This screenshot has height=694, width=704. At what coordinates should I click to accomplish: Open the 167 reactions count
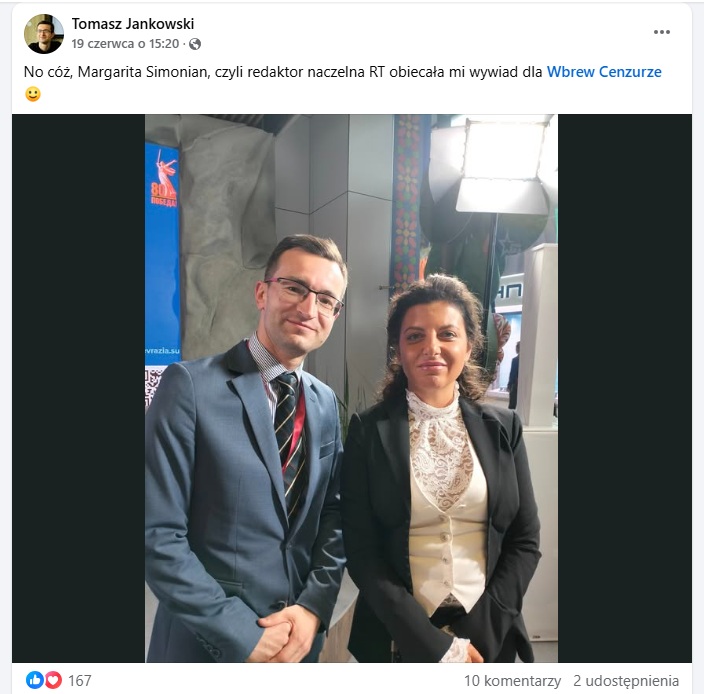(79, 681)
